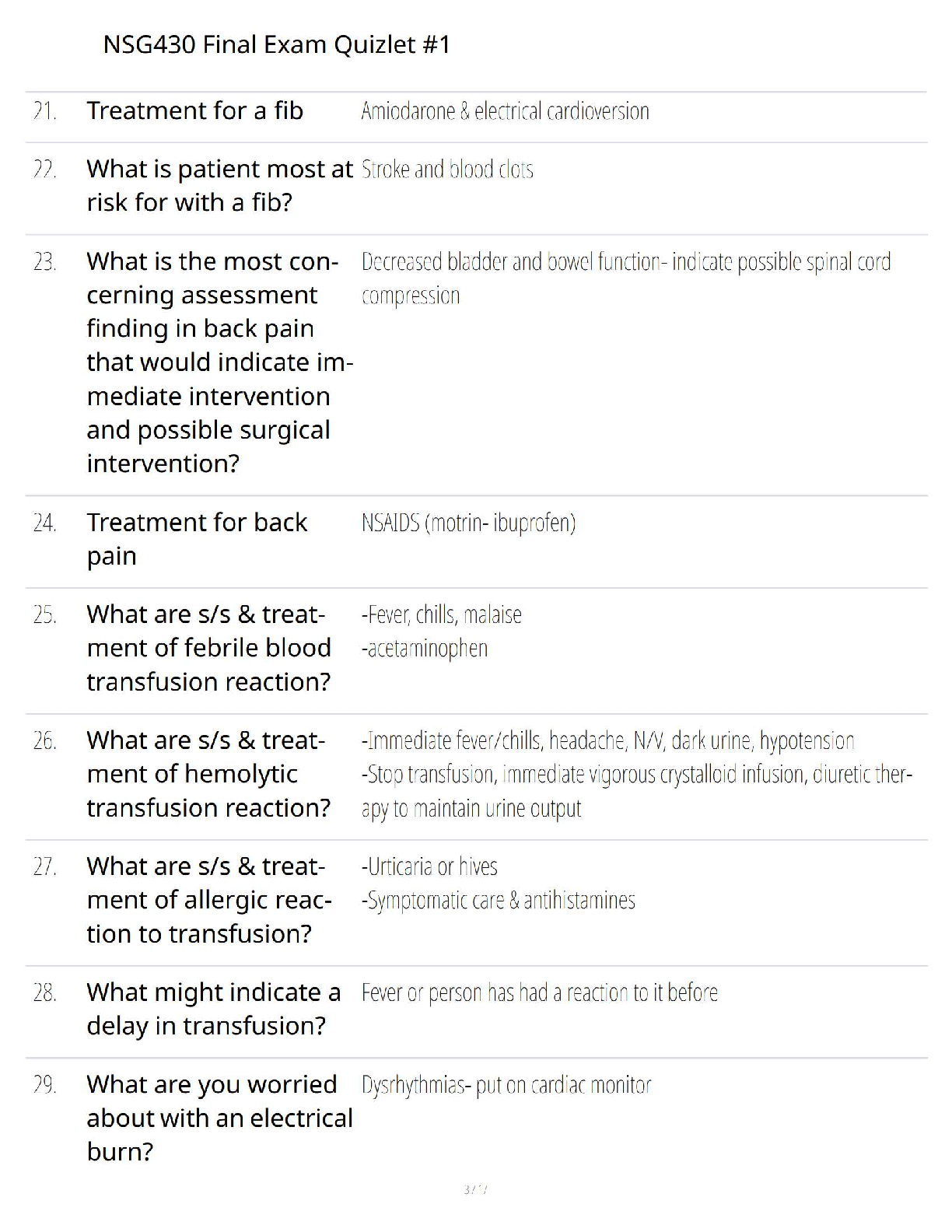Click the Symptomatic care & antihistamines answer
The height and width of the screenshot is (1232, 952).
pyautogui.click(x=498, y=901)
